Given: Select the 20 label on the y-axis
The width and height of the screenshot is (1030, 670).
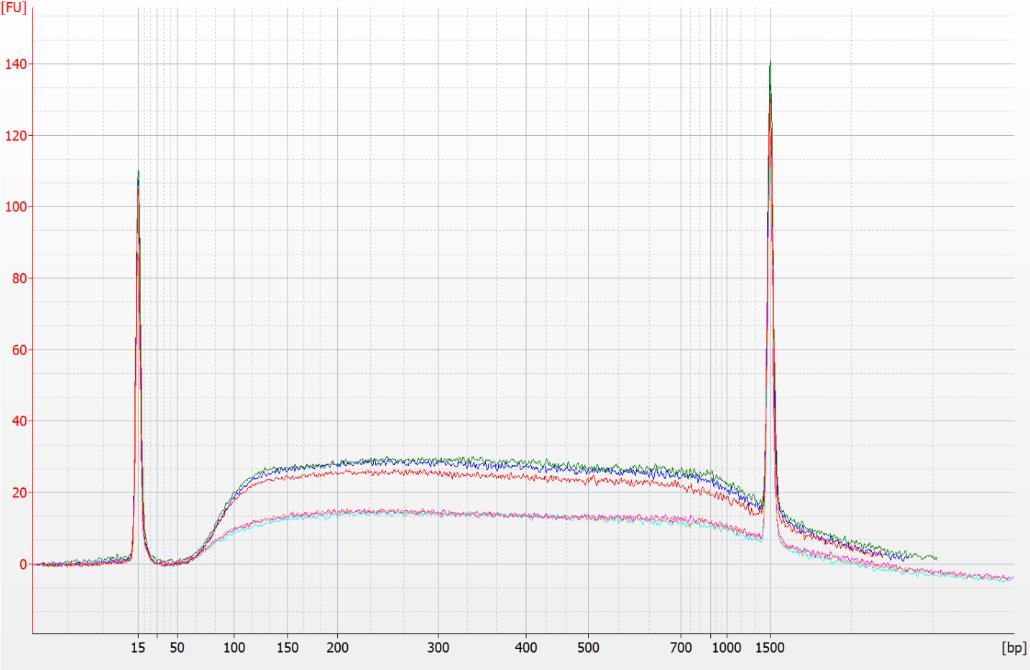Looking at the screenshot, I should pos(19,493).
